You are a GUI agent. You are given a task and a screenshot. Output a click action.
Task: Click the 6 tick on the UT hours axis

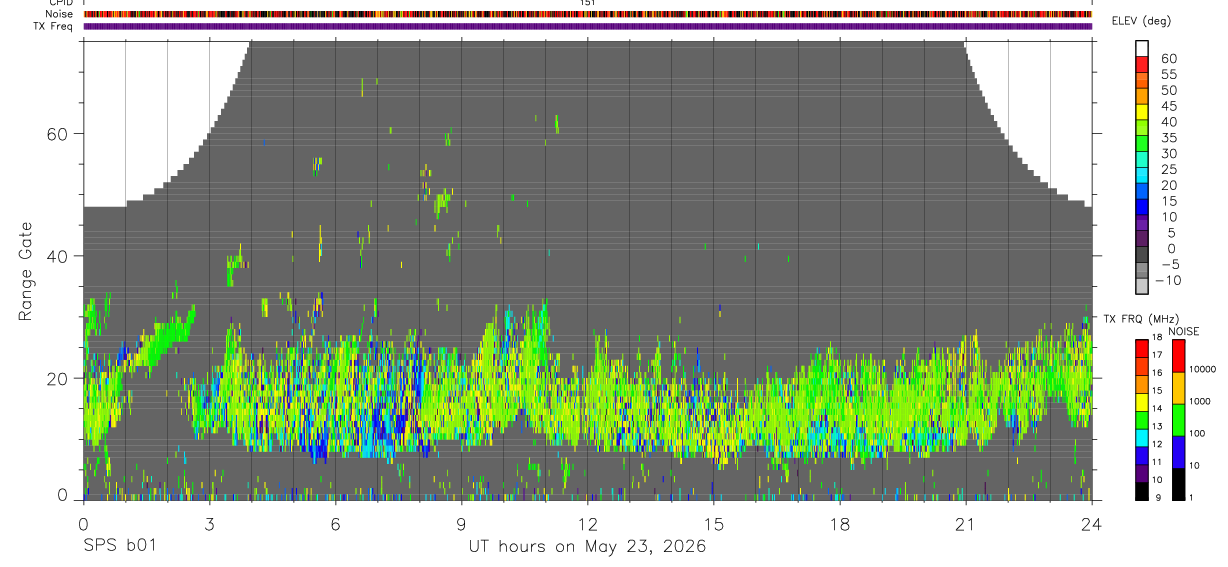click(x=335, y=523)
